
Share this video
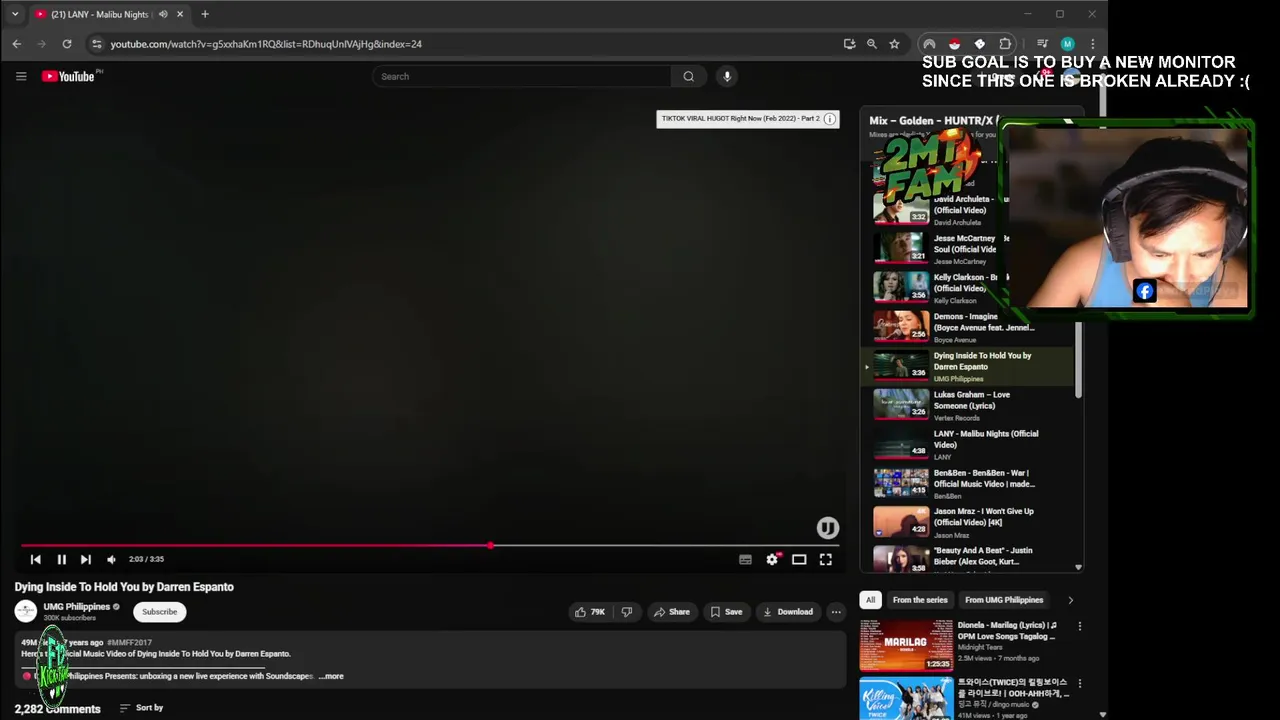tap(672, 612)
